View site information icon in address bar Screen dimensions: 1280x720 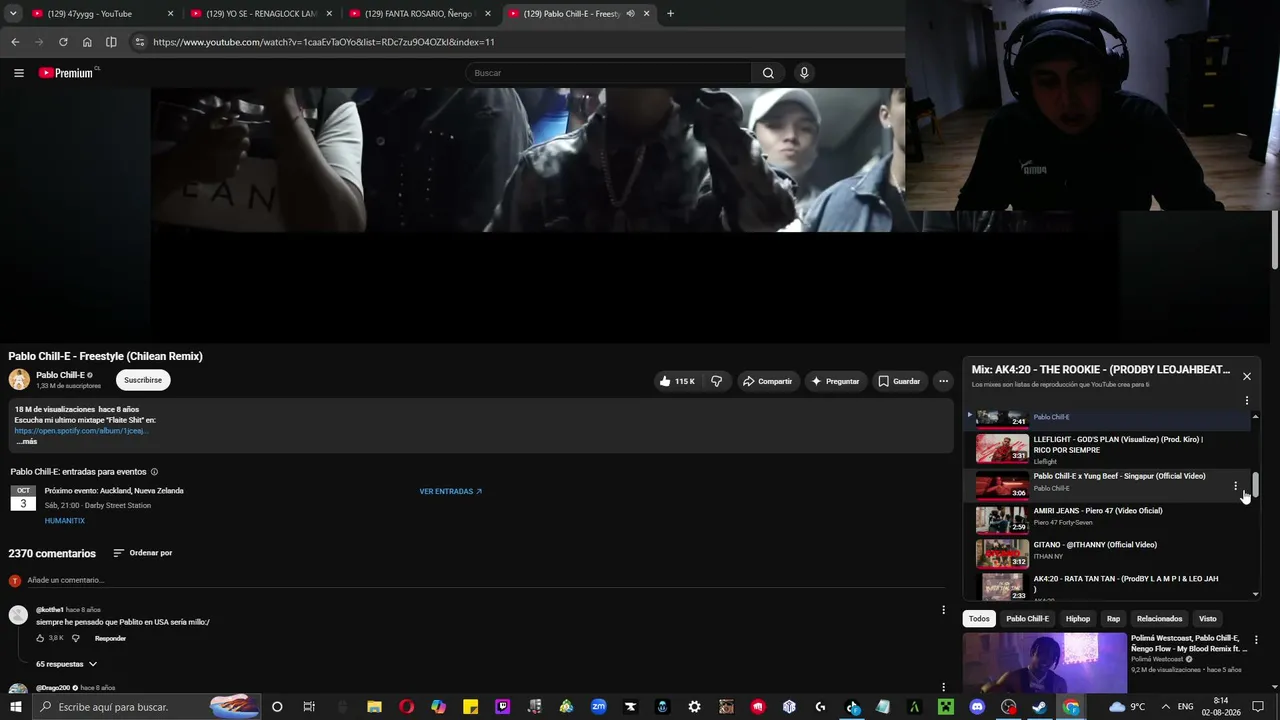[x=140, y=42]
